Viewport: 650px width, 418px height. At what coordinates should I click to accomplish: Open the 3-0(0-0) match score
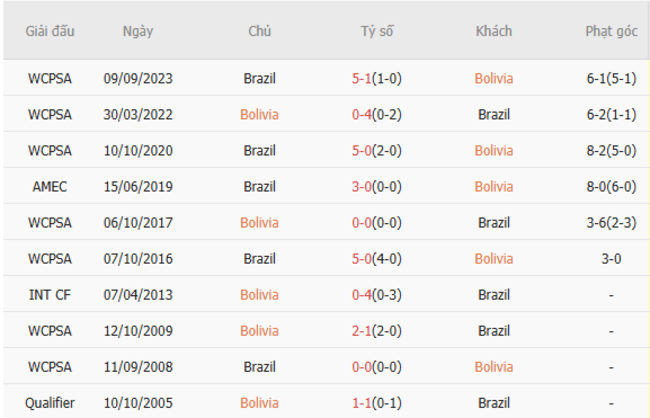coord(377,186)
